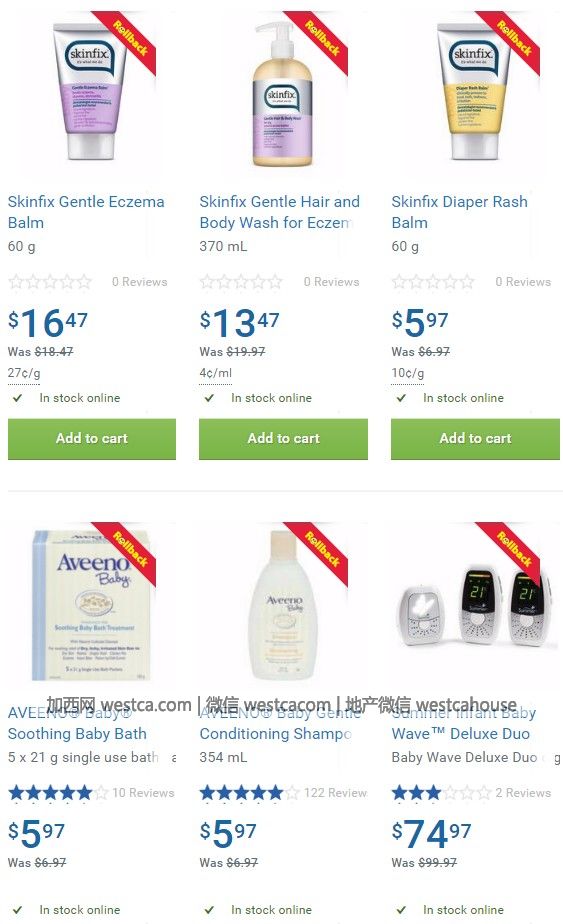
Task: Click star rating of Eczema Balm
Action: [50, 282]
